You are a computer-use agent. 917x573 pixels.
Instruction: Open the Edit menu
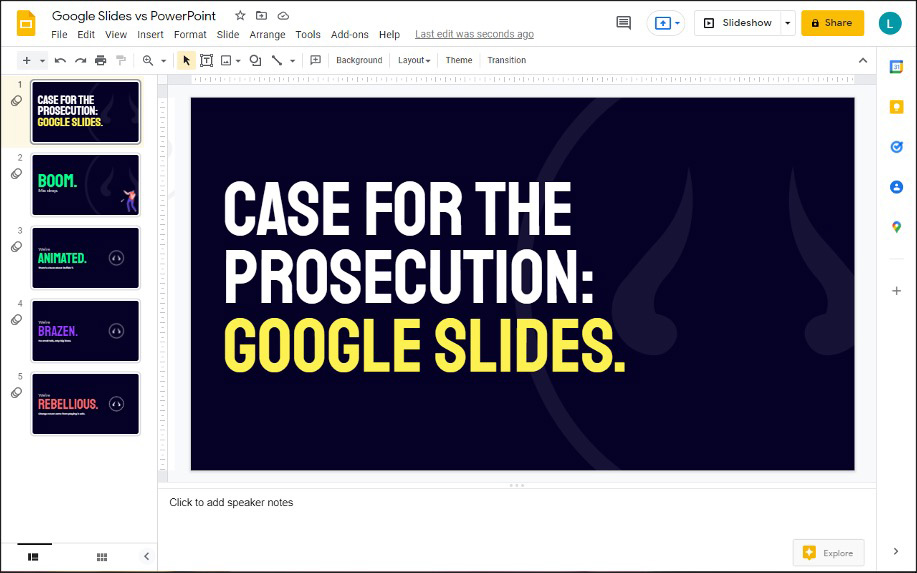tap(86, 34)
